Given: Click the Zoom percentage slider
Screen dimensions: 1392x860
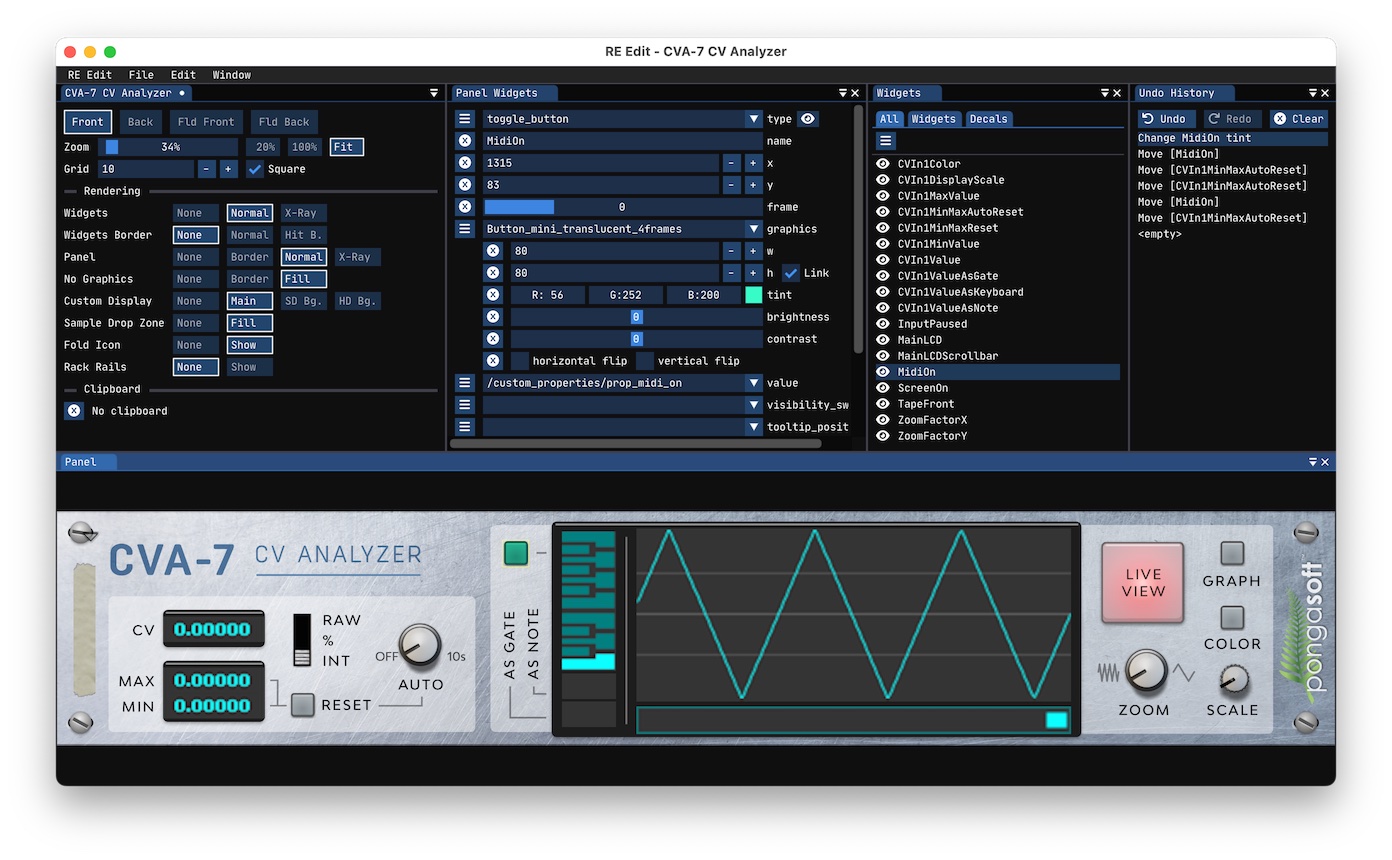Looking at the screenshot, I should click(x=170, y=147).
